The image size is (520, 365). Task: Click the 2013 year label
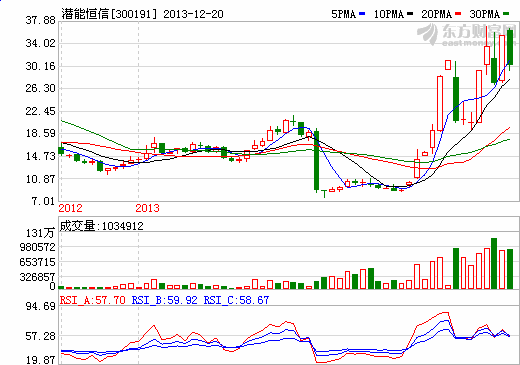[147, 208]
